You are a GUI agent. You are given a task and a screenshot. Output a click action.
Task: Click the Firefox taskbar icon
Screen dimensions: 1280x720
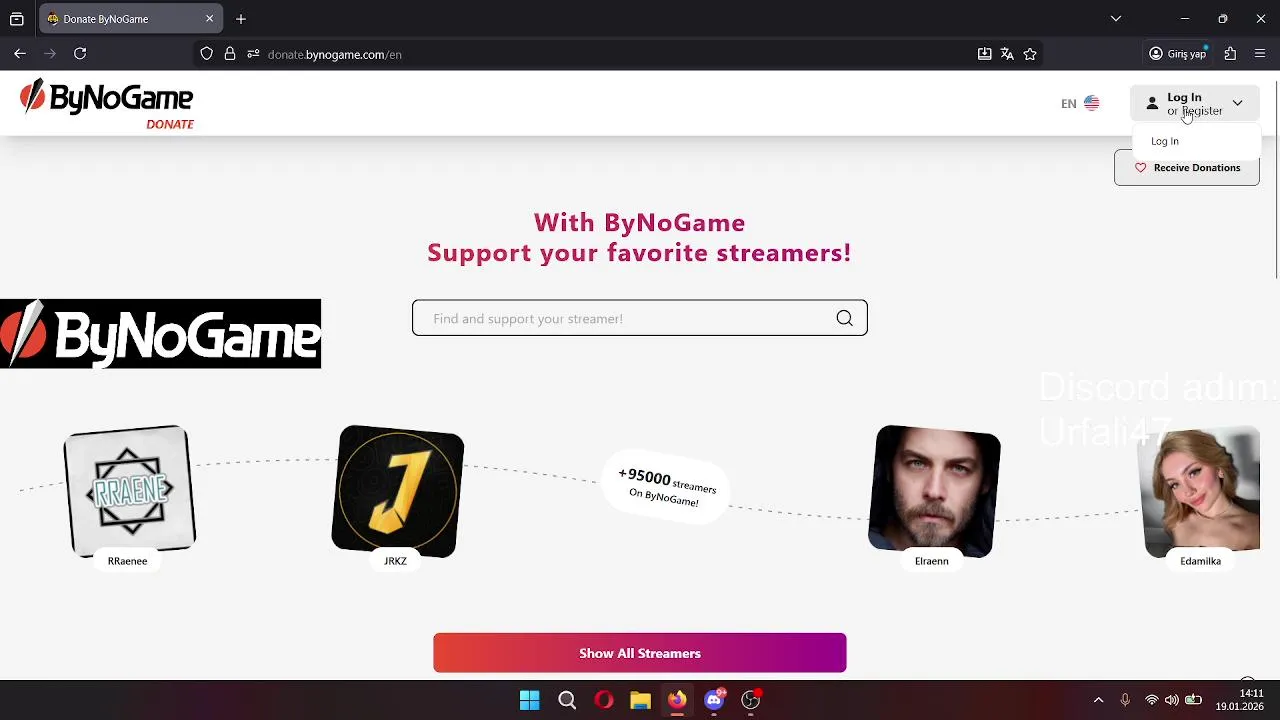pos(677,700)
